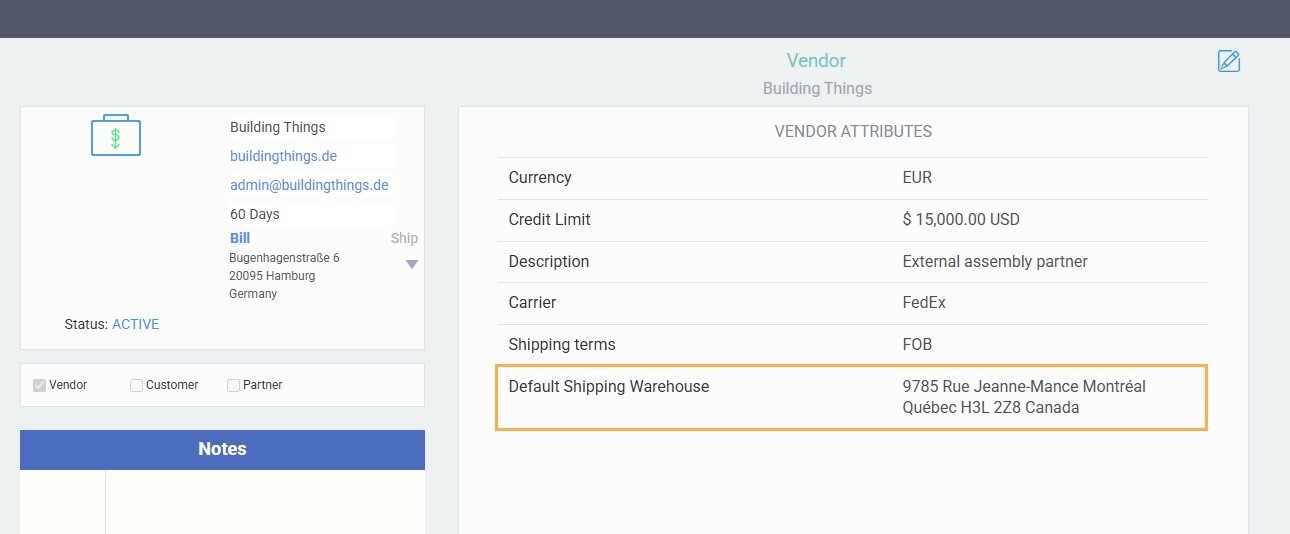Open the buildingthings.de website link

283,156
